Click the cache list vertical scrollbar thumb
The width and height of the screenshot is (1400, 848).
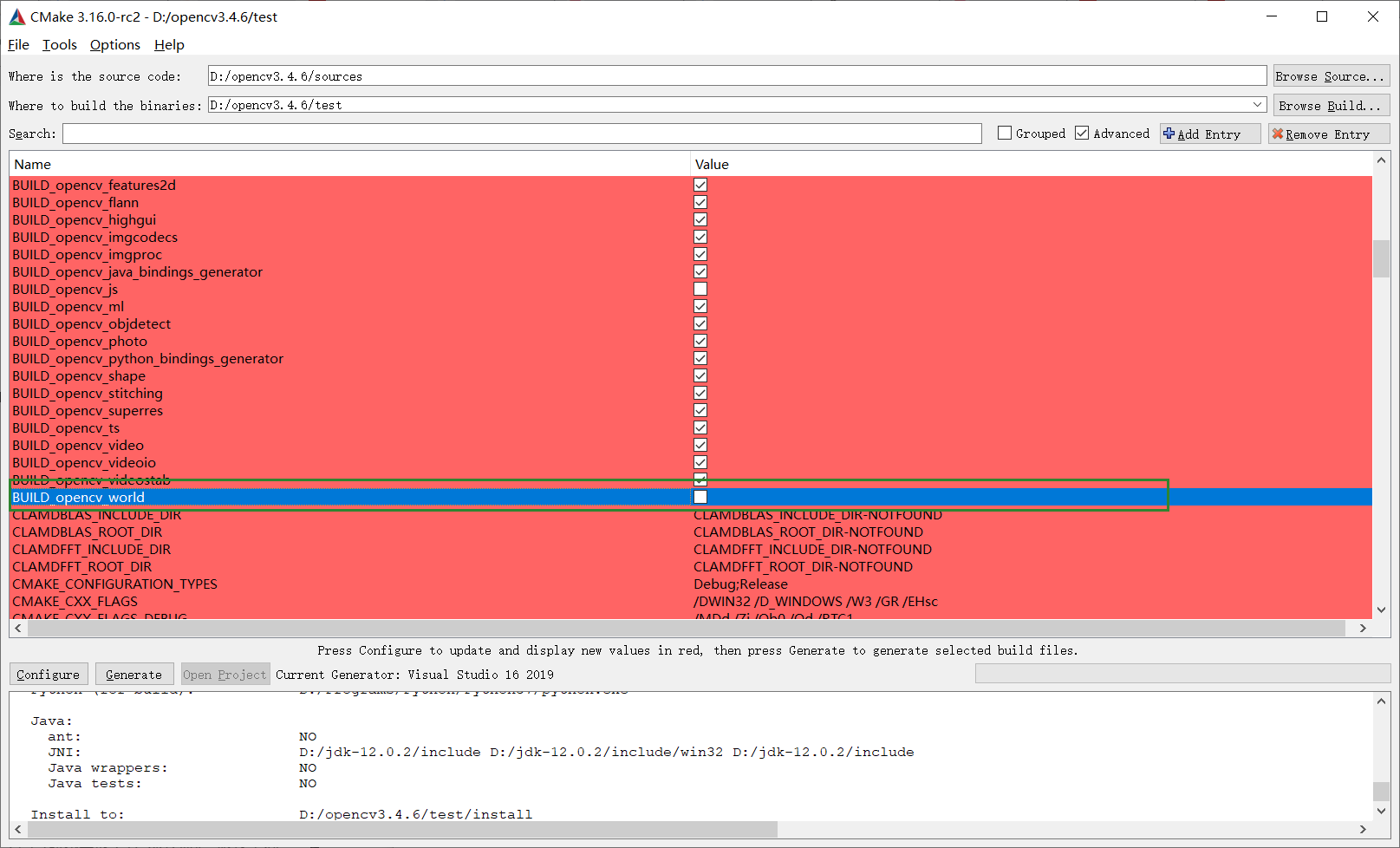(1381, 258)
